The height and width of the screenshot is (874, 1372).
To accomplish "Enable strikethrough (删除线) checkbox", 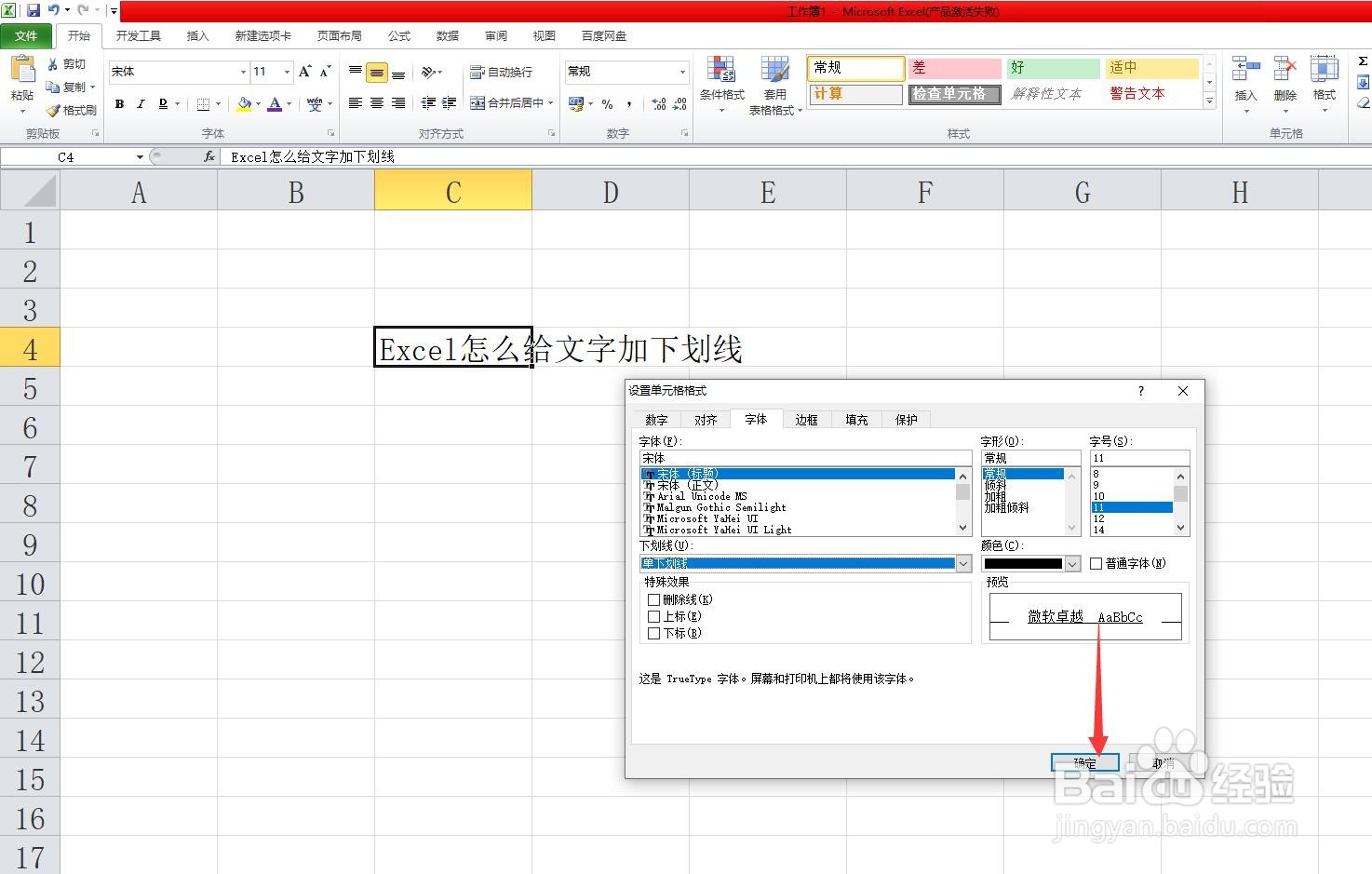I will [x=654, y=599].
